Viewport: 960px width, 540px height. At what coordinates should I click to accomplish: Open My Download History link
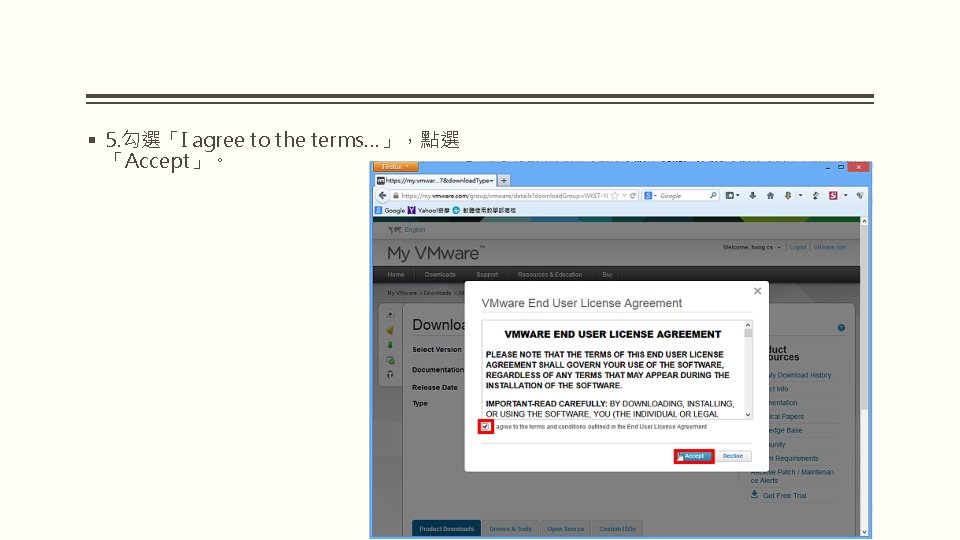(x=800, y=375)
